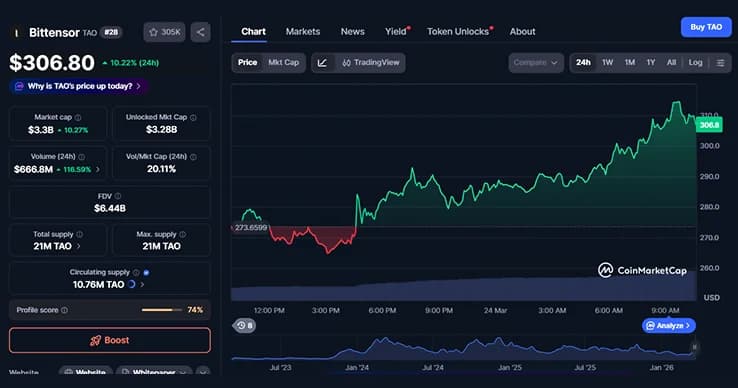This screenshot has height=388, width=738.
Task: Click the verified badge by Circulating supply
Action: point(146,272)
